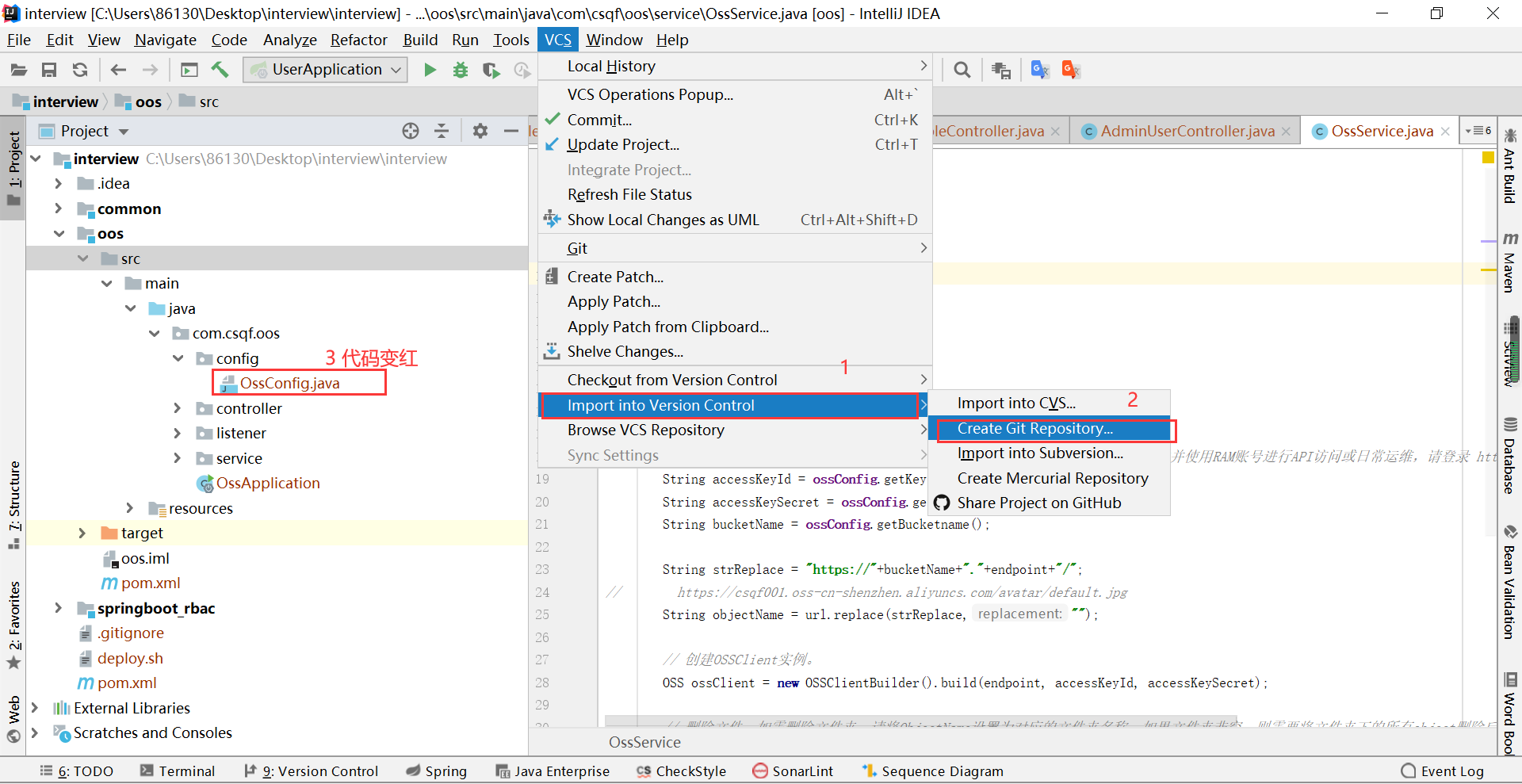
Task: Open Project panel settings gear
Action: 480,131
